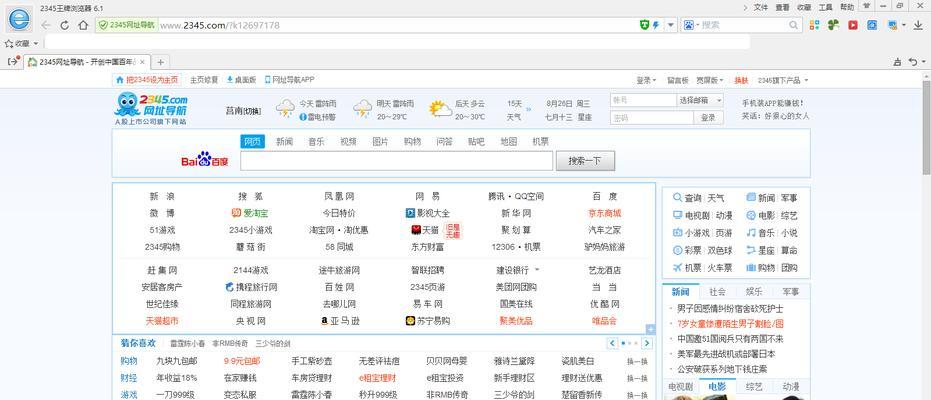Image resolution: width=931 pixels, height=400 pixels.
Task: Open the 工具 menu
Action: pyautogui.click(x=825, y=7)
